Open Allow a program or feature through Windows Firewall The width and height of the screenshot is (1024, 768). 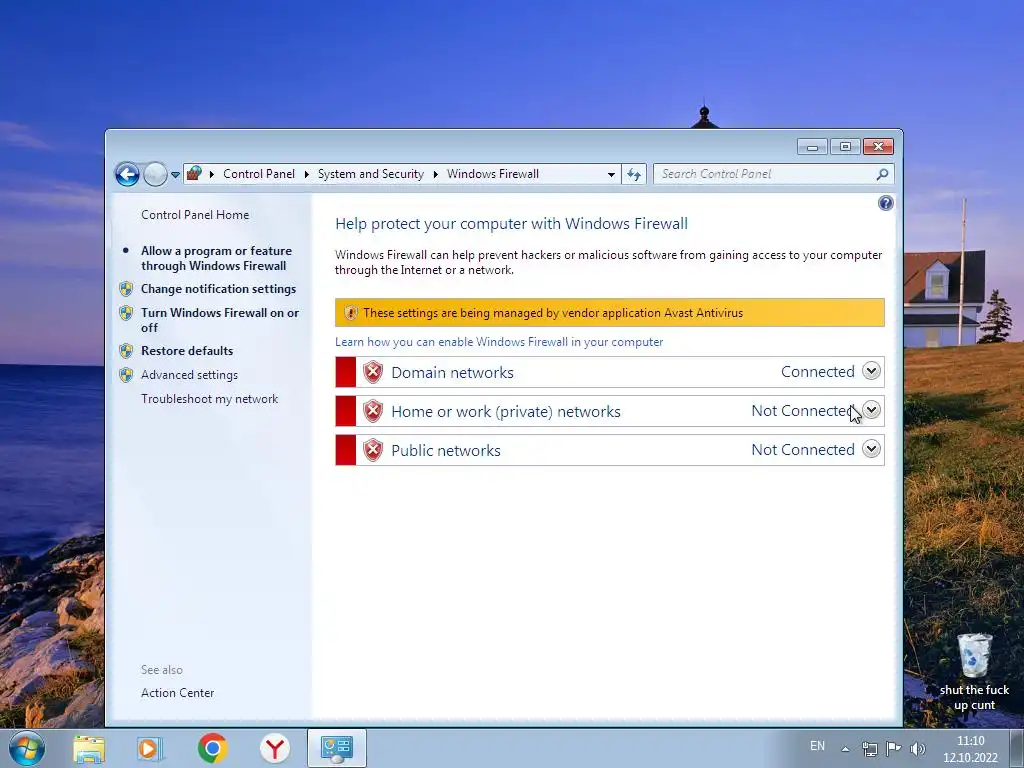[x=216, y=258]
